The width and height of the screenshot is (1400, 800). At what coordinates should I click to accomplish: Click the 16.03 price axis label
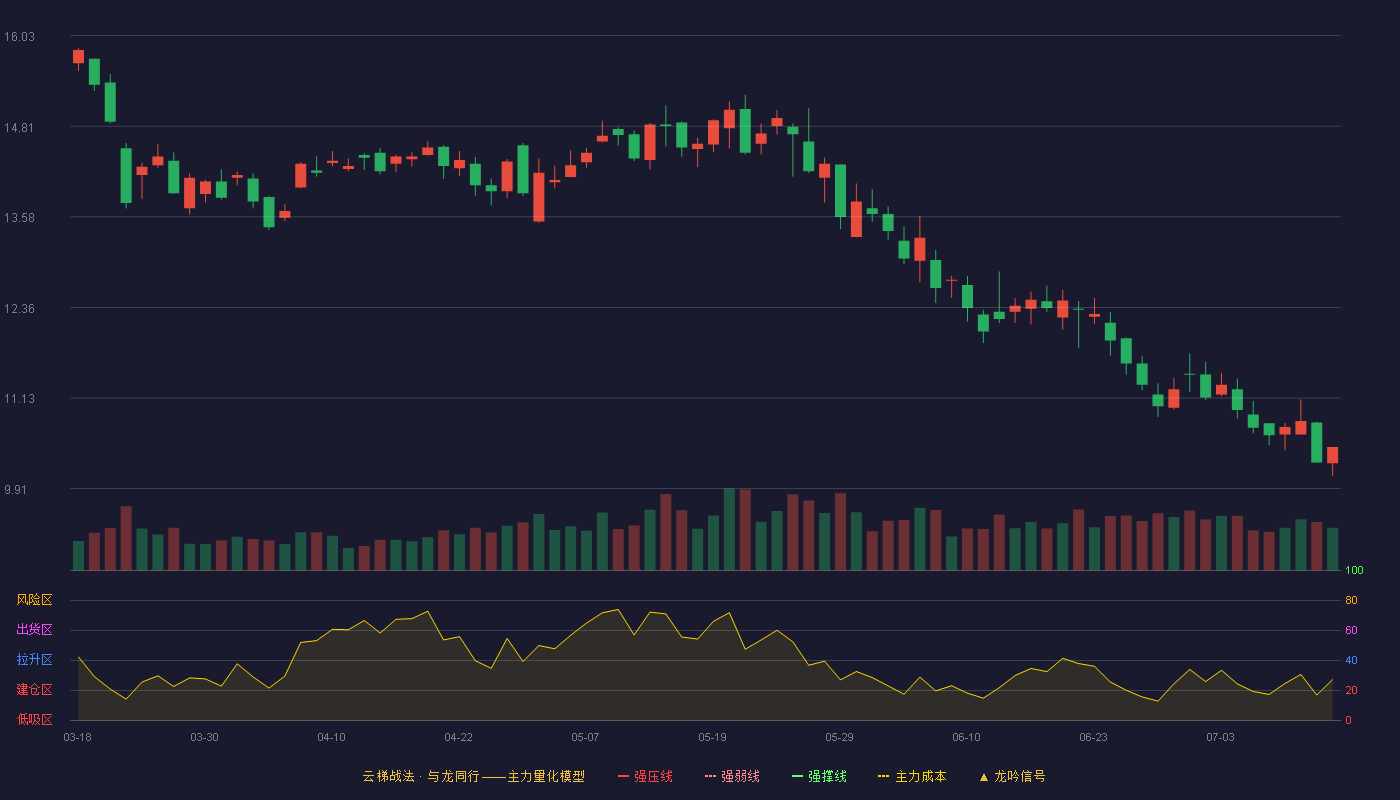tap(19, 37)
